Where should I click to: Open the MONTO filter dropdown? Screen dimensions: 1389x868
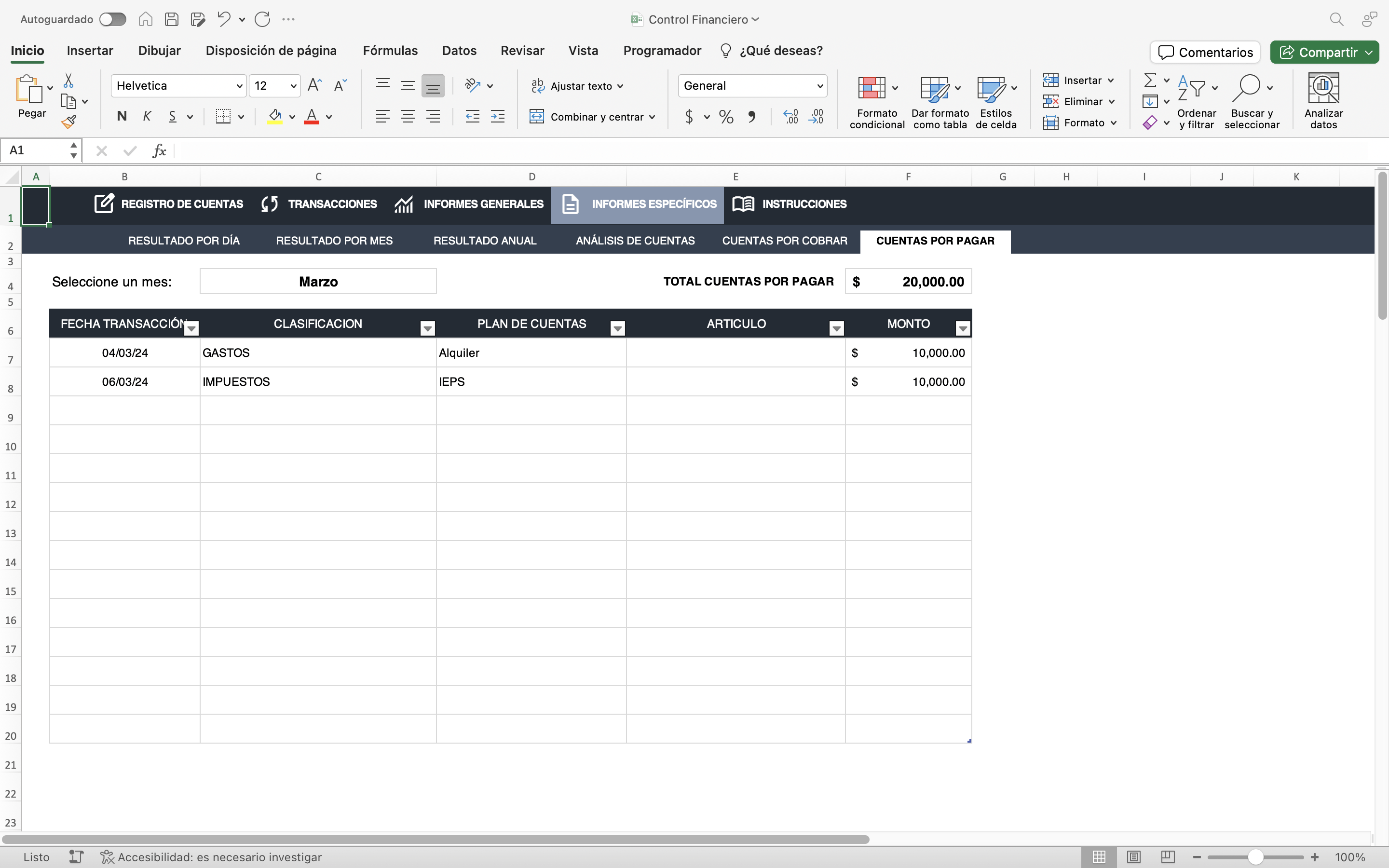tap(963, 328)
